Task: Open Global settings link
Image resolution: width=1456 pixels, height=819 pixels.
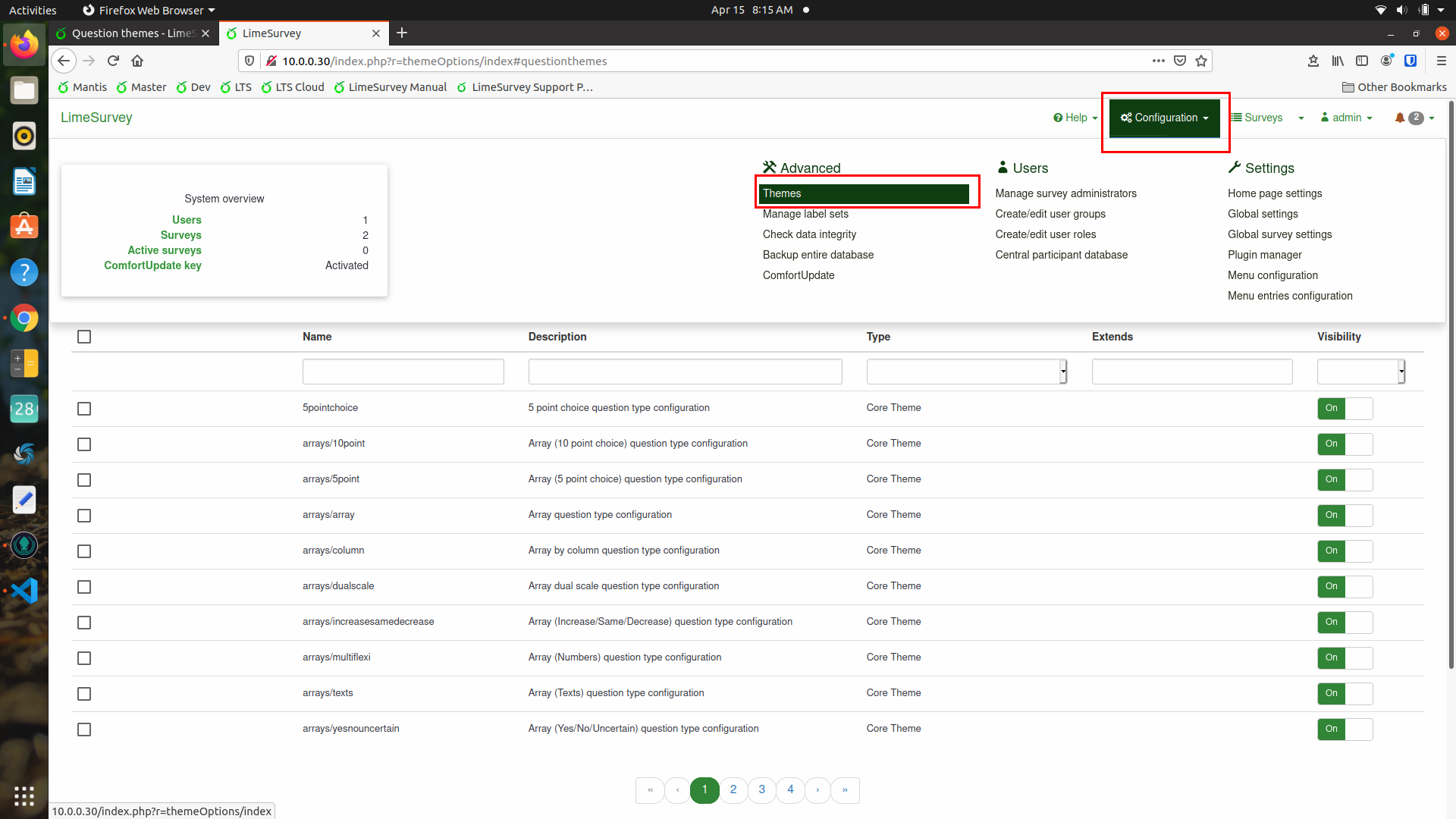Action: 1263,214
